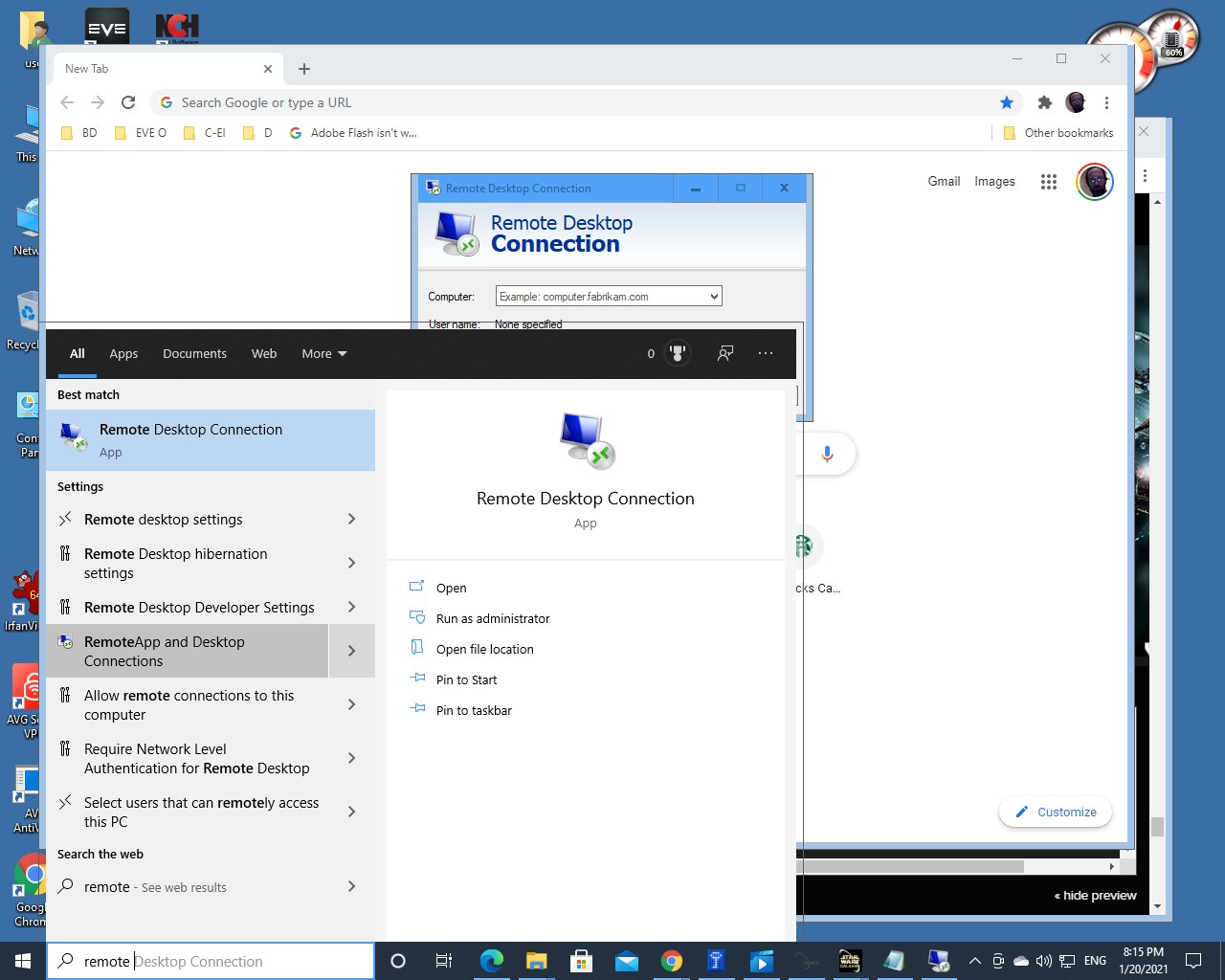Expand Remote Desktop hibernation settings arrow
Image resolution: width=1225 pixels, height=980 pixels.
351,563
